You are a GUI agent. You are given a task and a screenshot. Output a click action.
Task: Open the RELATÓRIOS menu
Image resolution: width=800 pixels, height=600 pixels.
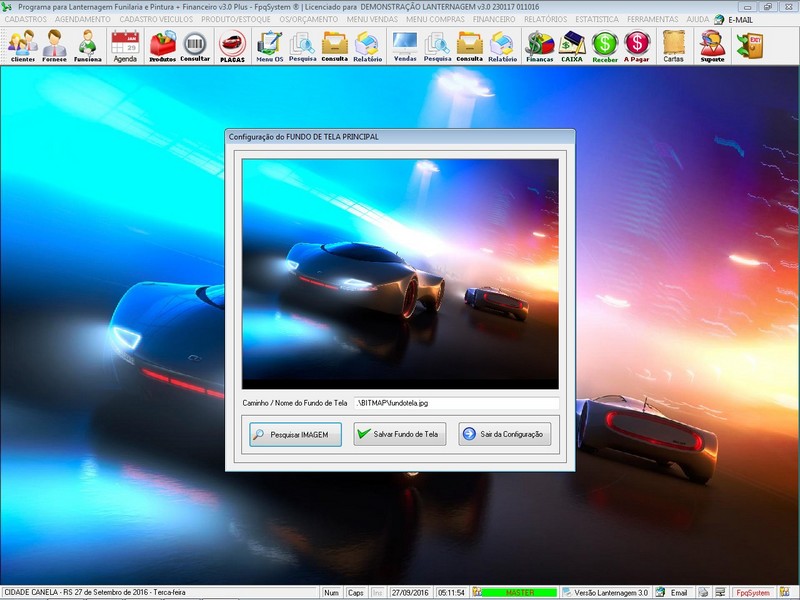547,19
